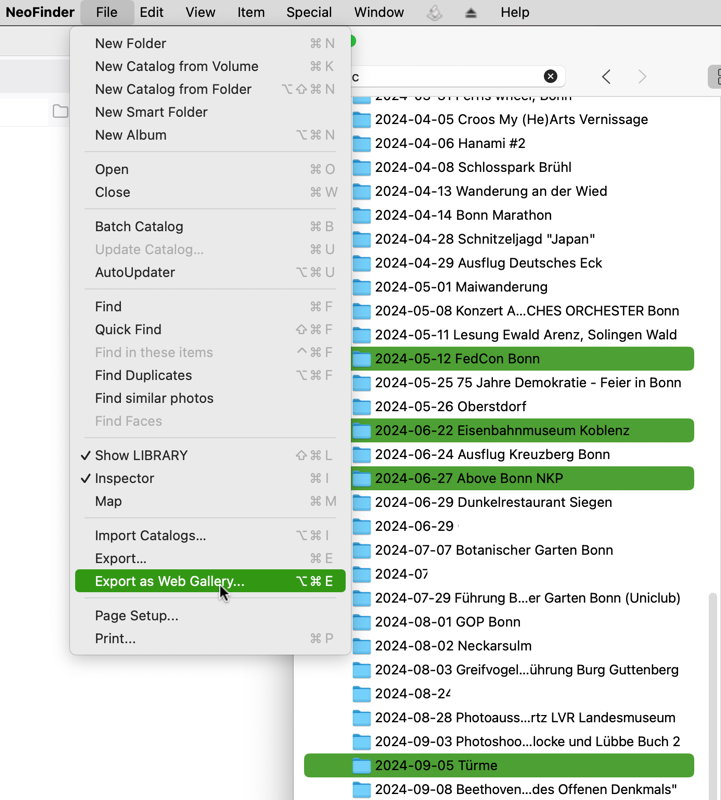Toggle the Show LIBRARY menu option
The width and height of the screenshot is (721, 800).
[141, 455]
